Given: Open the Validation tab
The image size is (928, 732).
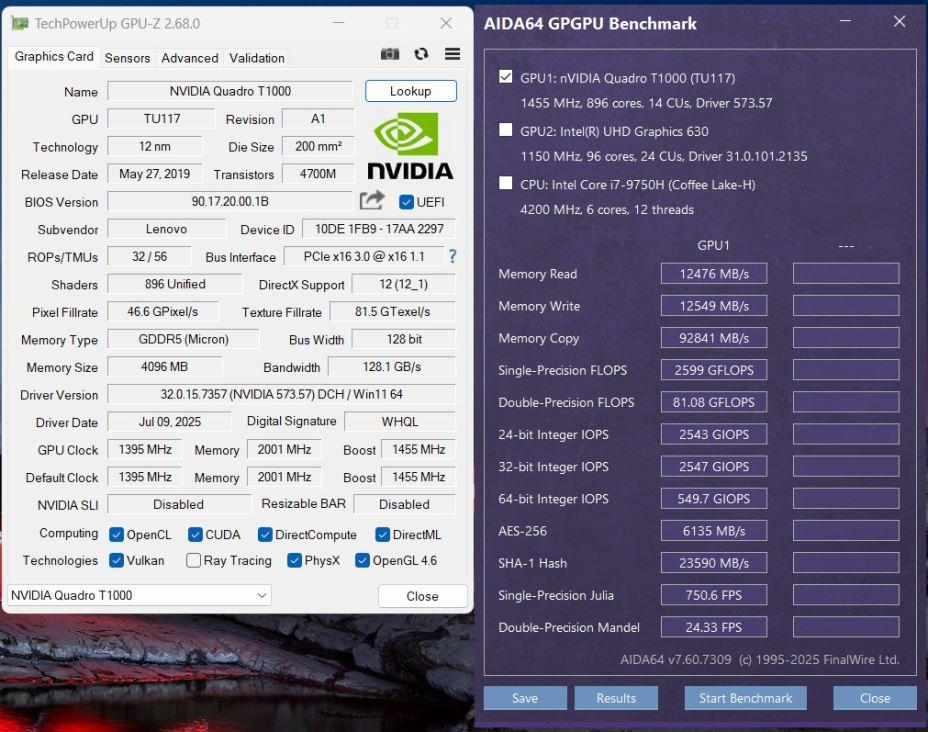Looking at the screenshot, I should click(257, 58).
